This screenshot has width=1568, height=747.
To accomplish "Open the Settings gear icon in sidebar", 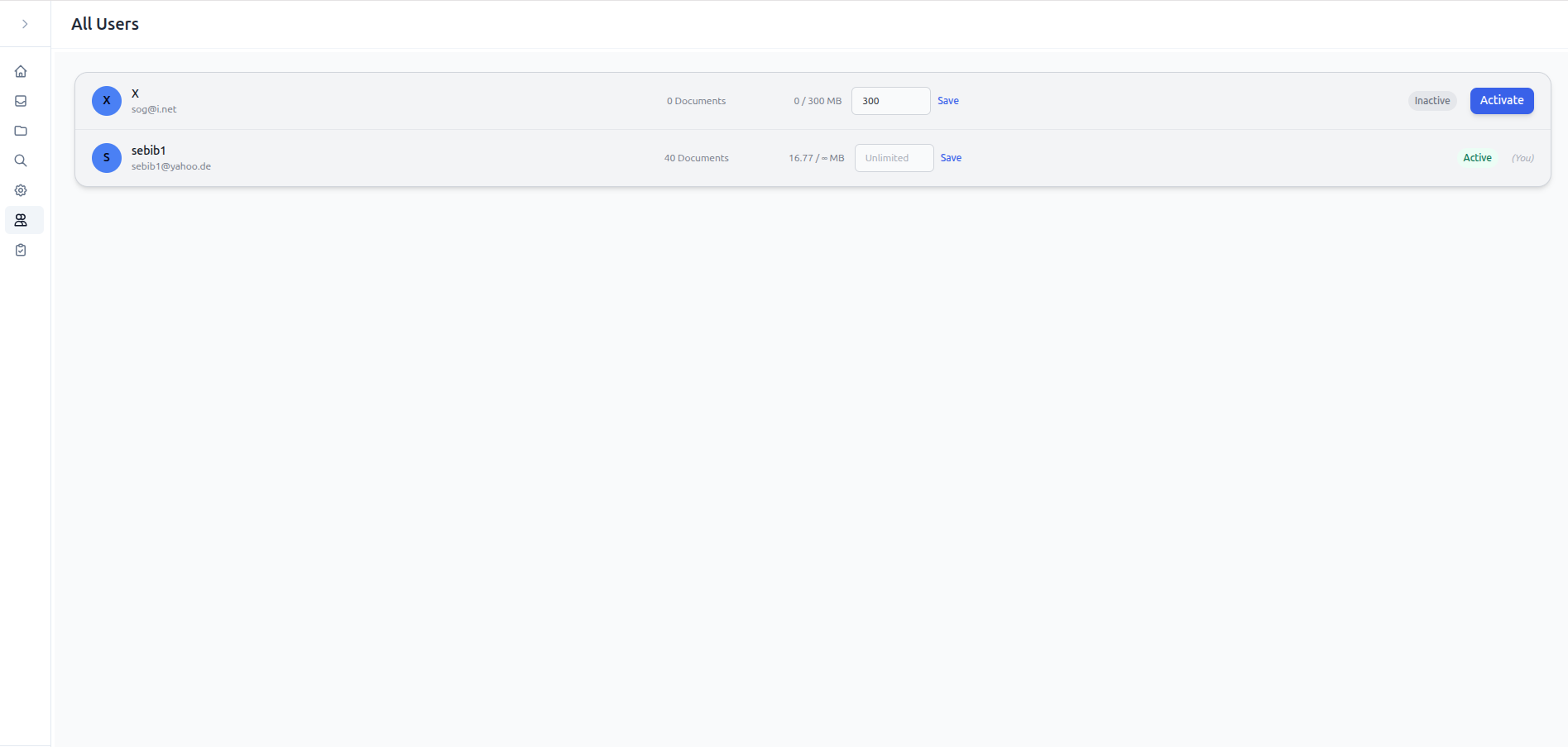I will coord(21,190).
